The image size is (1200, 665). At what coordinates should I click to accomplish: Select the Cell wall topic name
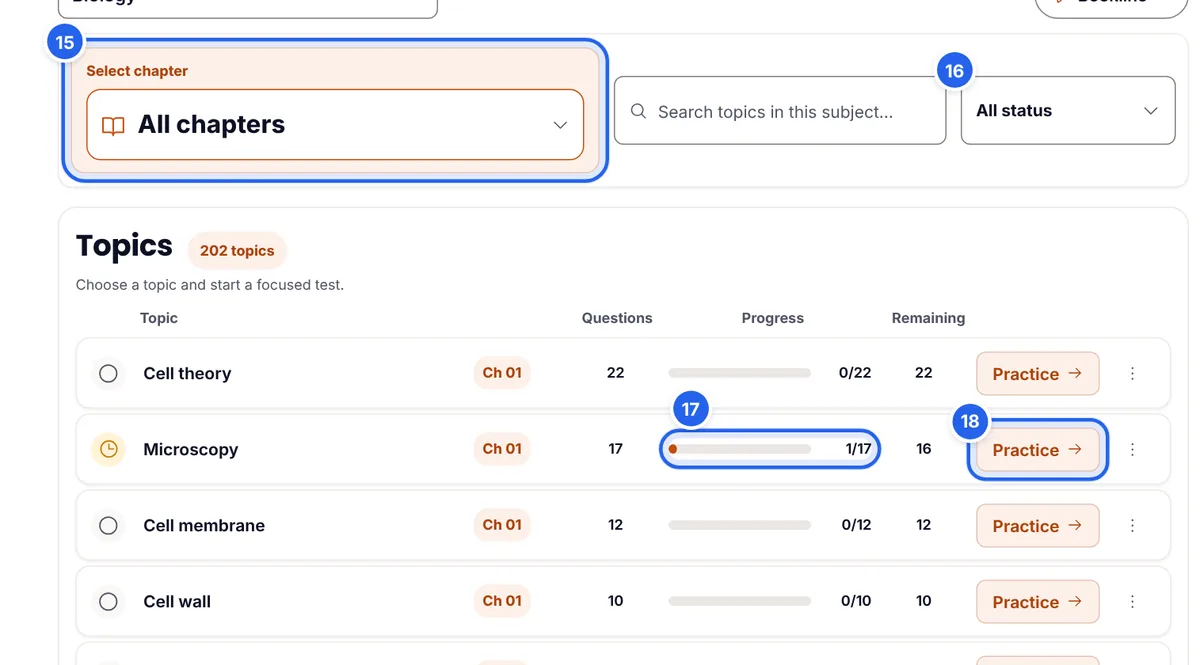point(177,601)
